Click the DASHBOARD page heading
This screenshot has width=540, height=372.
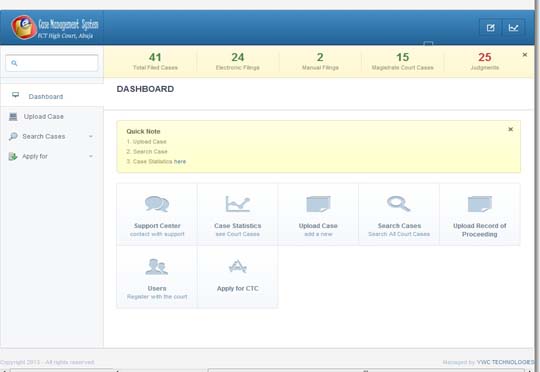[145, 89]
